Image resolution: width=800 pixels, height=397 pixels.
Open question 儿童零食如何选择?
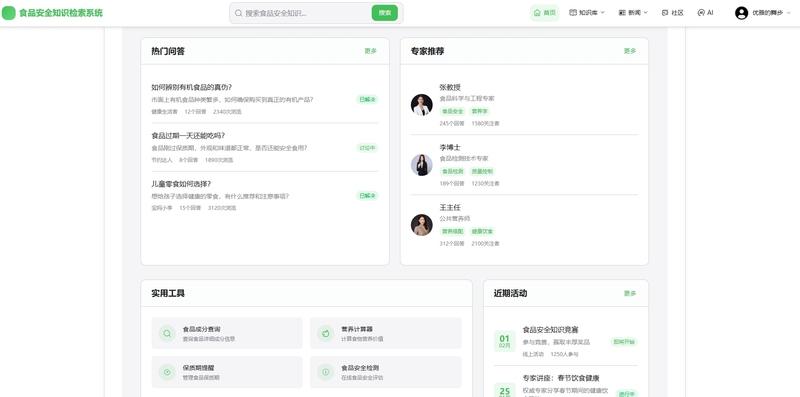(181, 184)
